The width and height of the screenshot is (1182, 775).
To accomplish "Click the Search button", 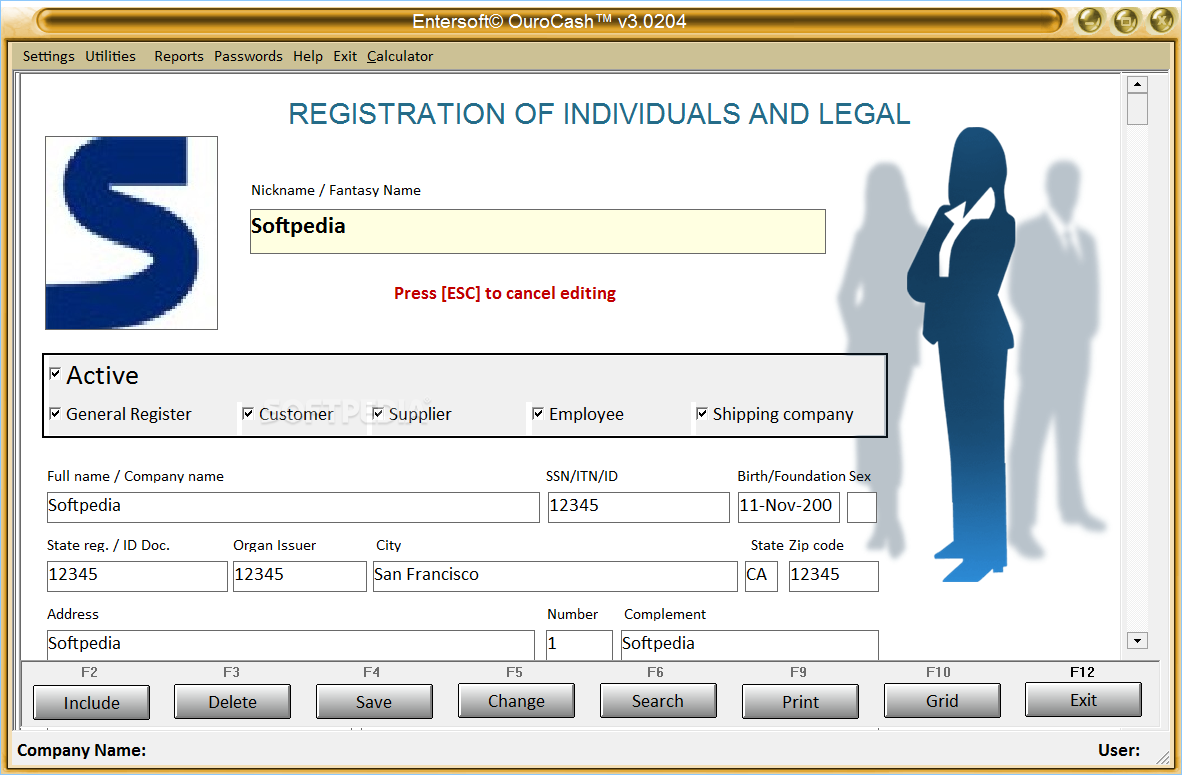I will pyautogui.click(x=658, y=701).
